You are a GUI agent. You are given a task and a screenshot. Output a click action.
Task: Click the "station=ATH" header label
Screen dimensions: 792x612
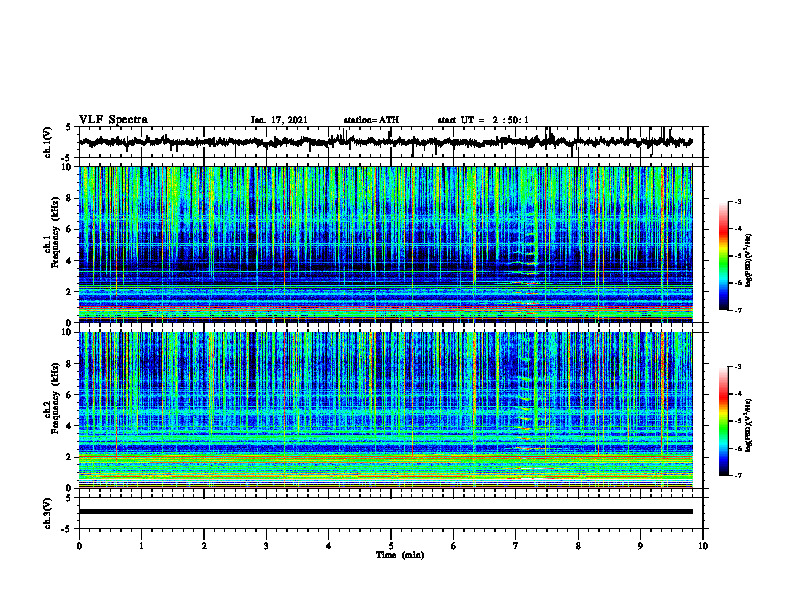(x=371, y=120)
